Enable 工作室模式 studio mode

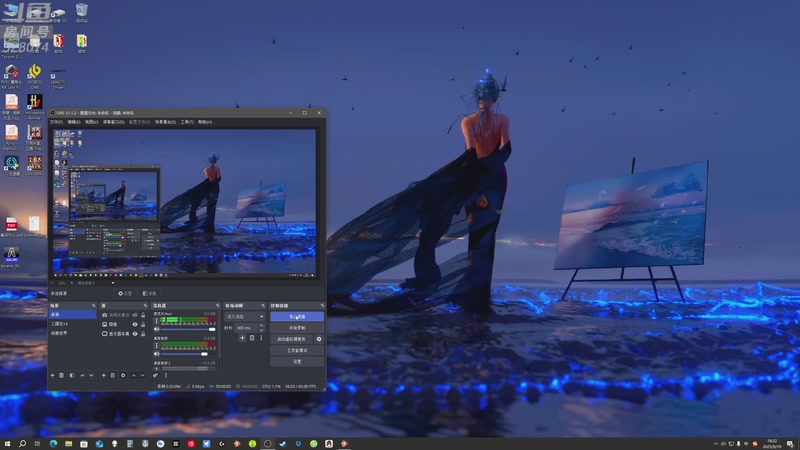(x=297, y=351)
